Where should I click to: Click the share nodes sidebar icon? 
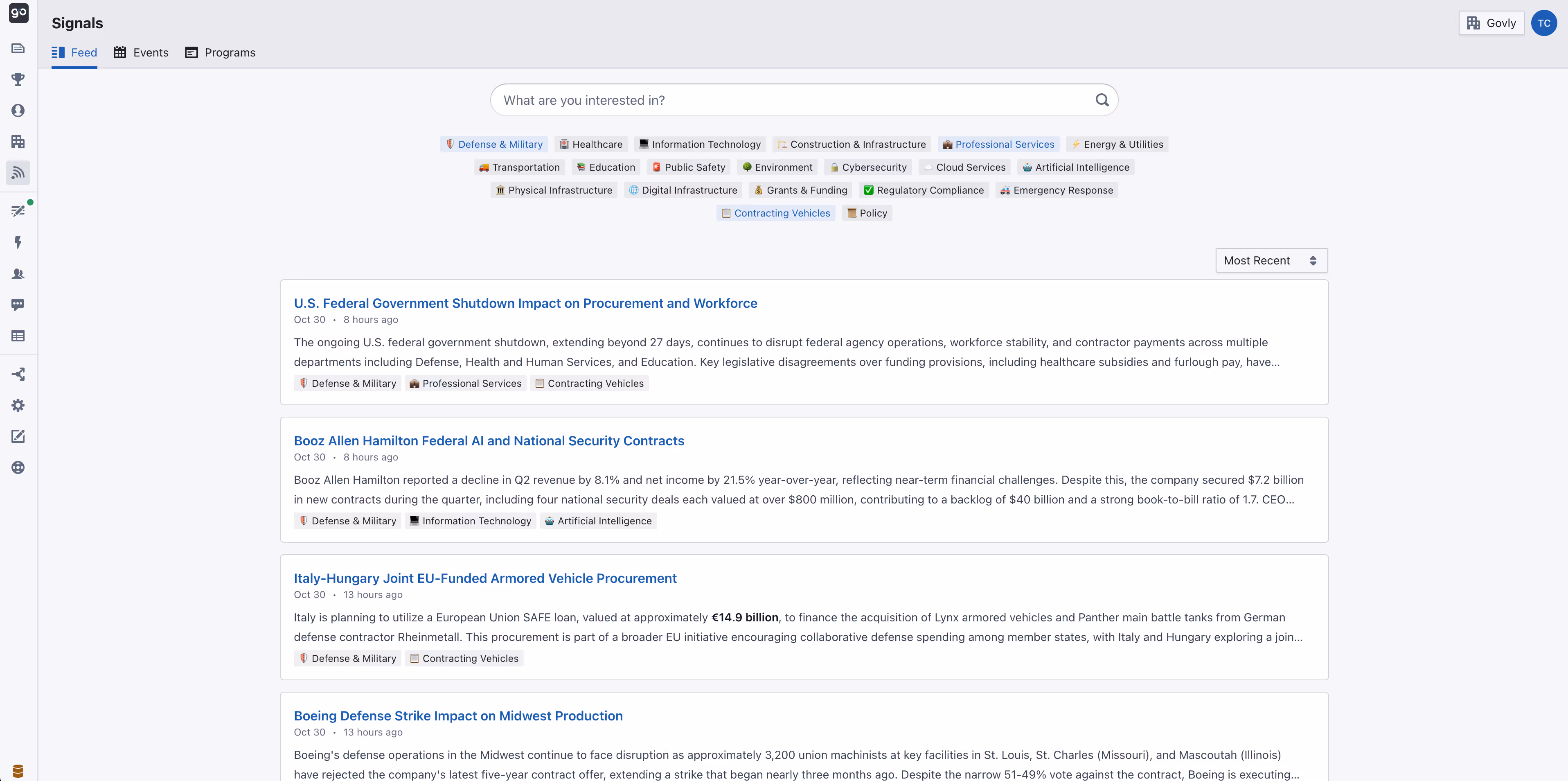pos(18,374)
